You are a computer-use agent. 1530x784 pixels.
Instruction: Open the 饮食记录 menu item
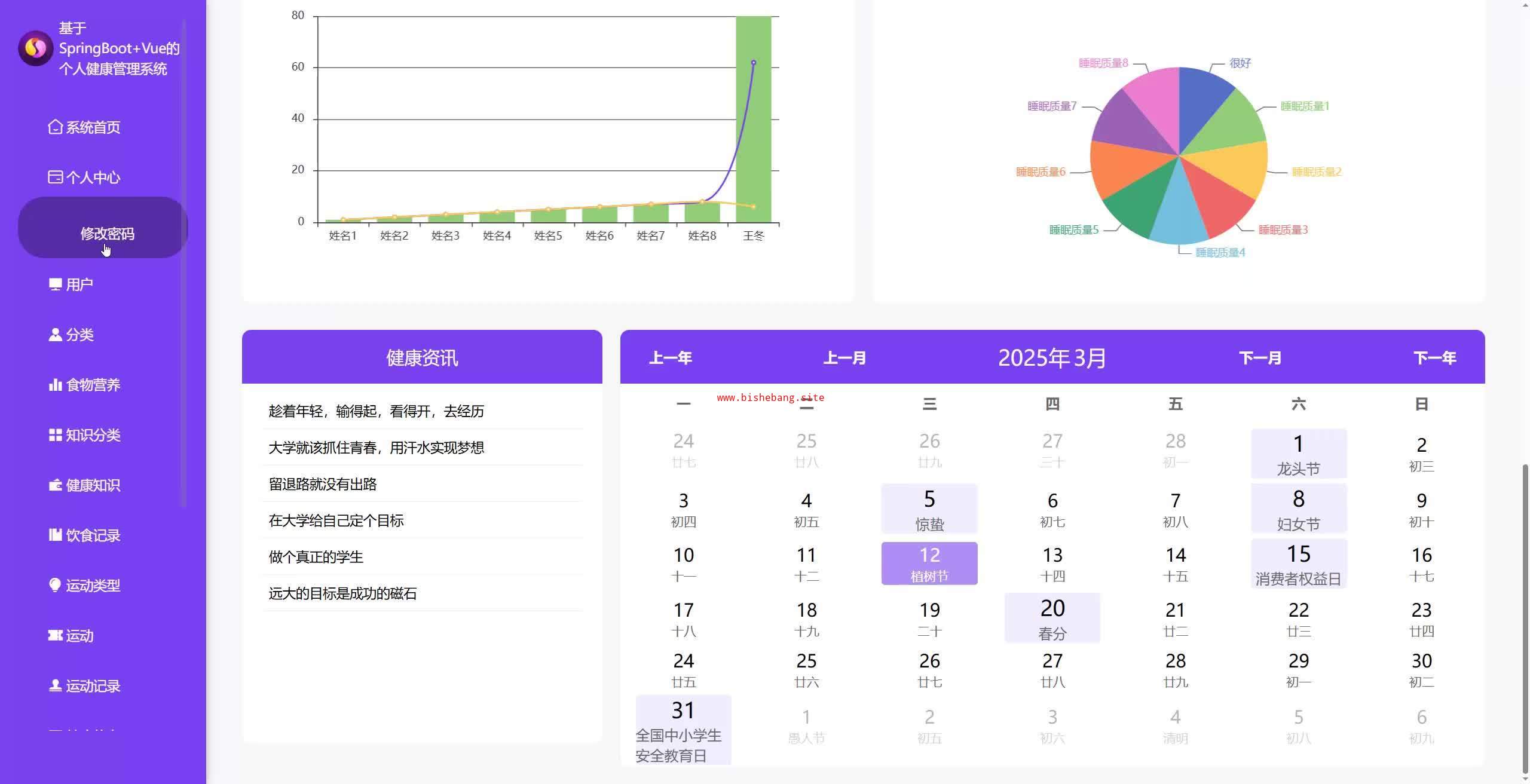(x=93, y=535)
